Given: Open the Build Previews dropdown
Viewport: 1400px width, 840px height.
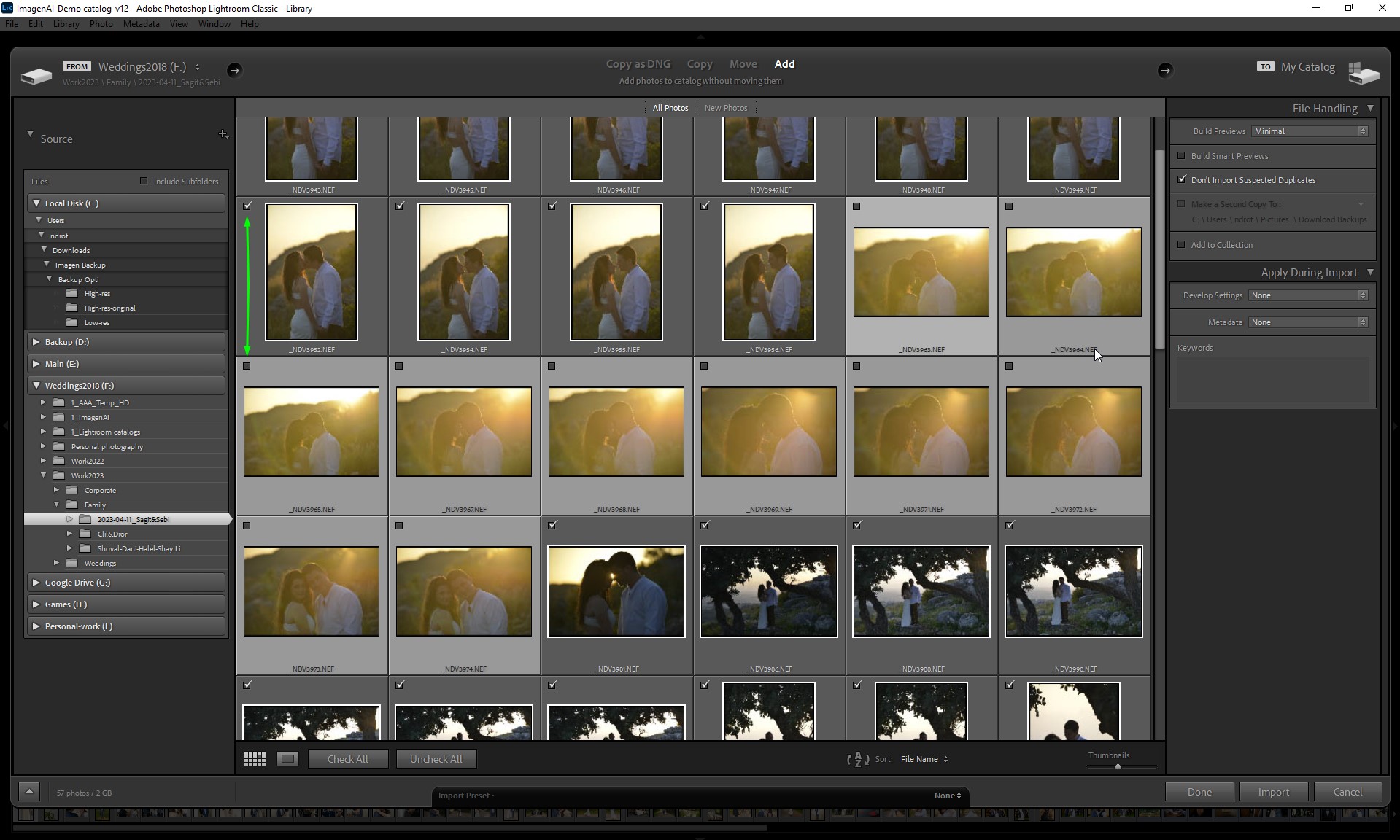Looking at the screenshot, I should pos(1309,131).
